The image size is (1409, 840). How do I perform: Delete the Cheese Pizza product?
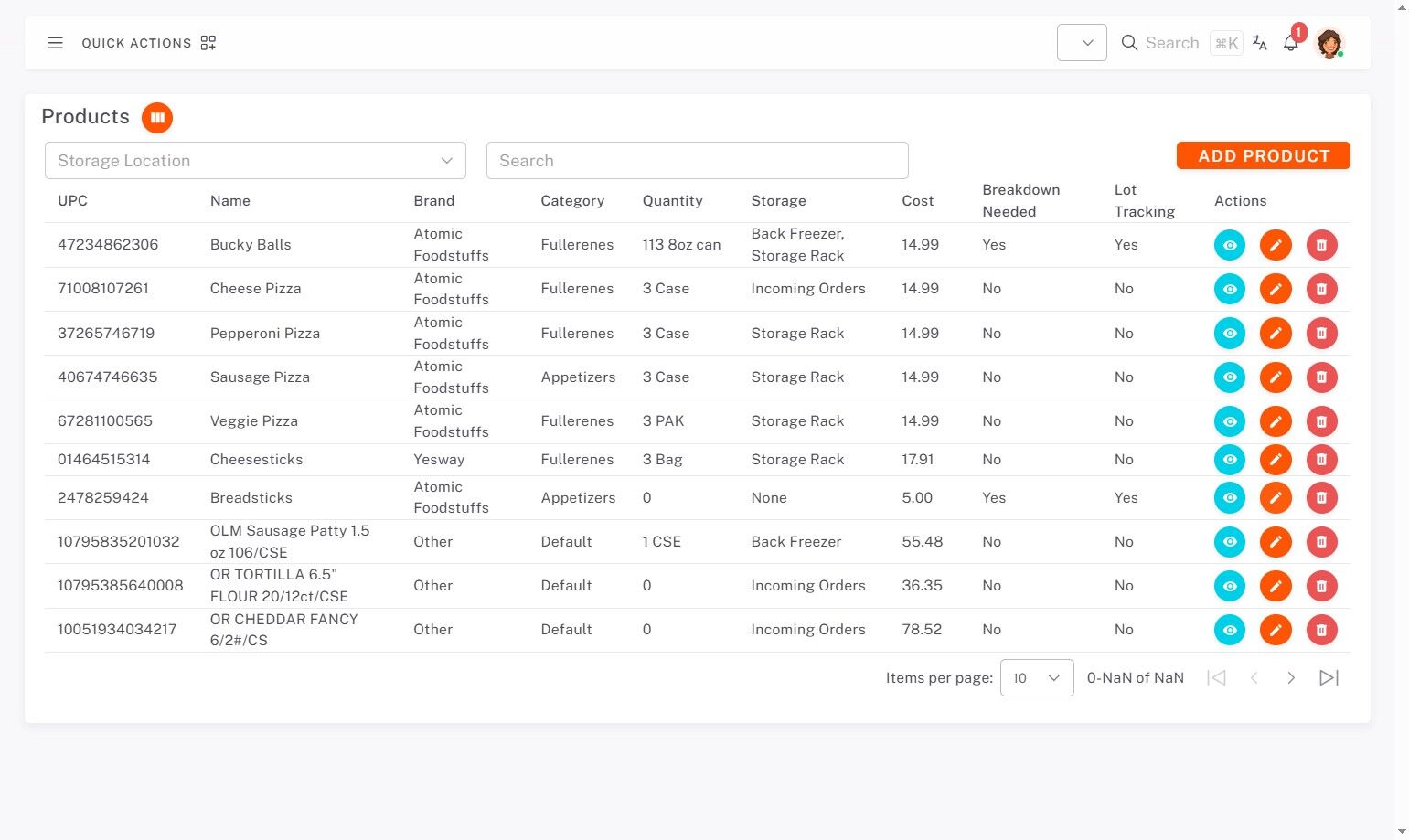pyautogui.click(x=1321, y=289)
